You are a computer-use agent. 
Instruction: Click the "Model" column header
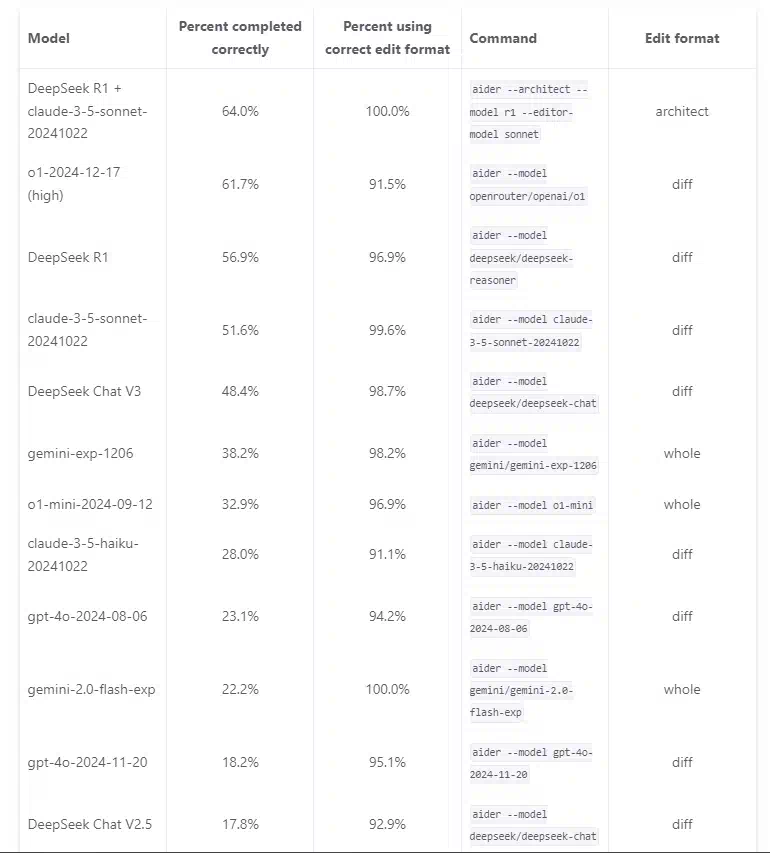point(49,39)
